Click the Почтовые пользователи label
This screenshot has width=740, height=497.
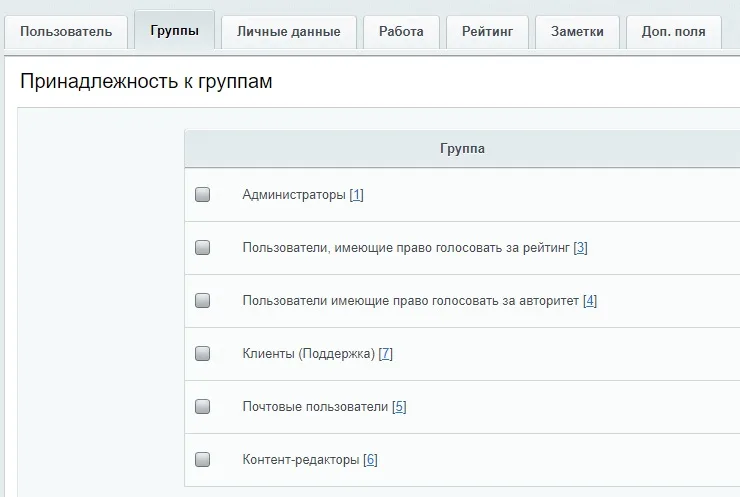[315, 406]
